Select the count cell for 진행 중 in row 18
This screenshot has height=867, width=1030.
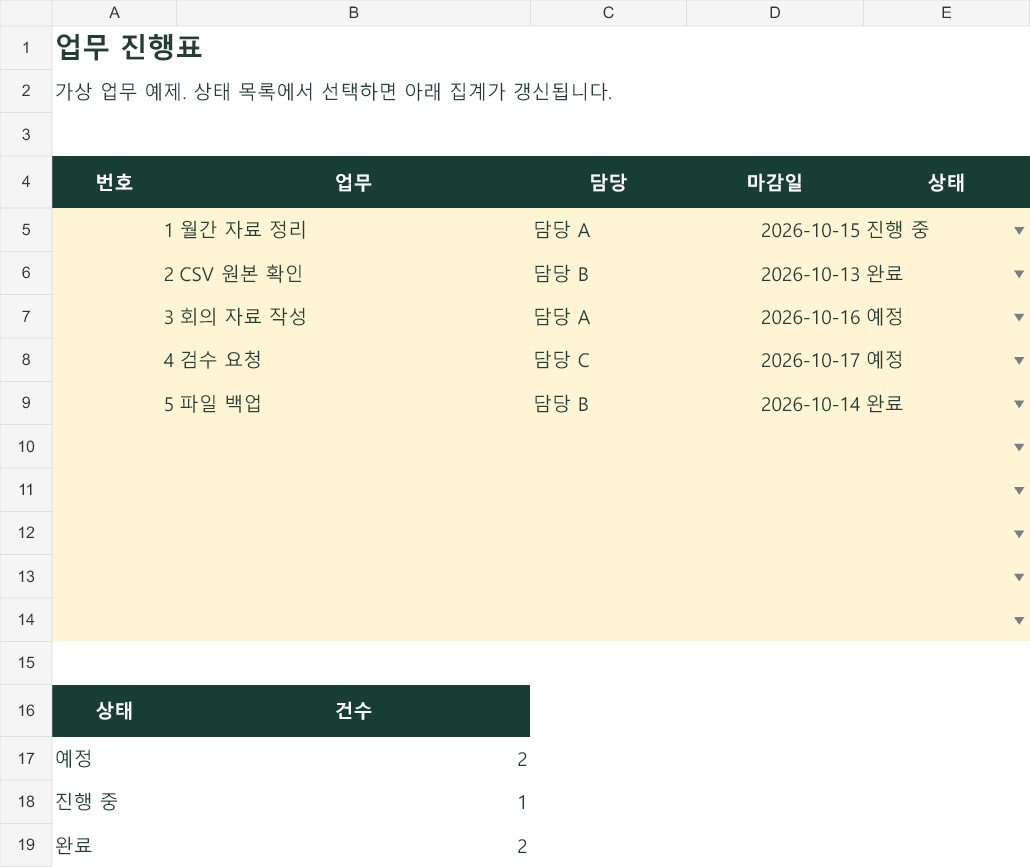point(353,802)
